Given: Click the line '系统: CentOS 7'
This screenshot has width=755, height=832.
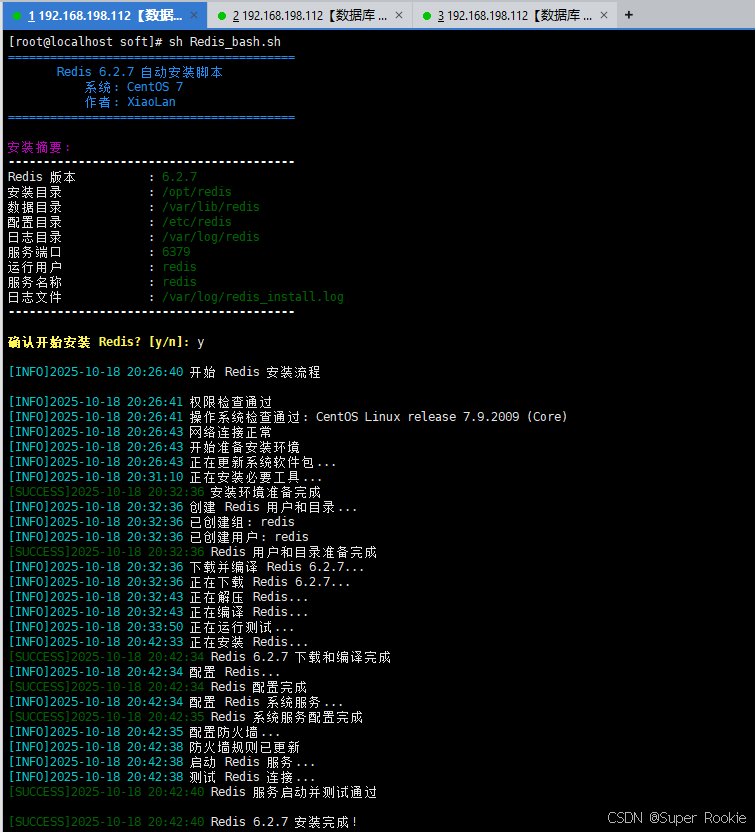Looking at the screenshot, I should point(134,87).
